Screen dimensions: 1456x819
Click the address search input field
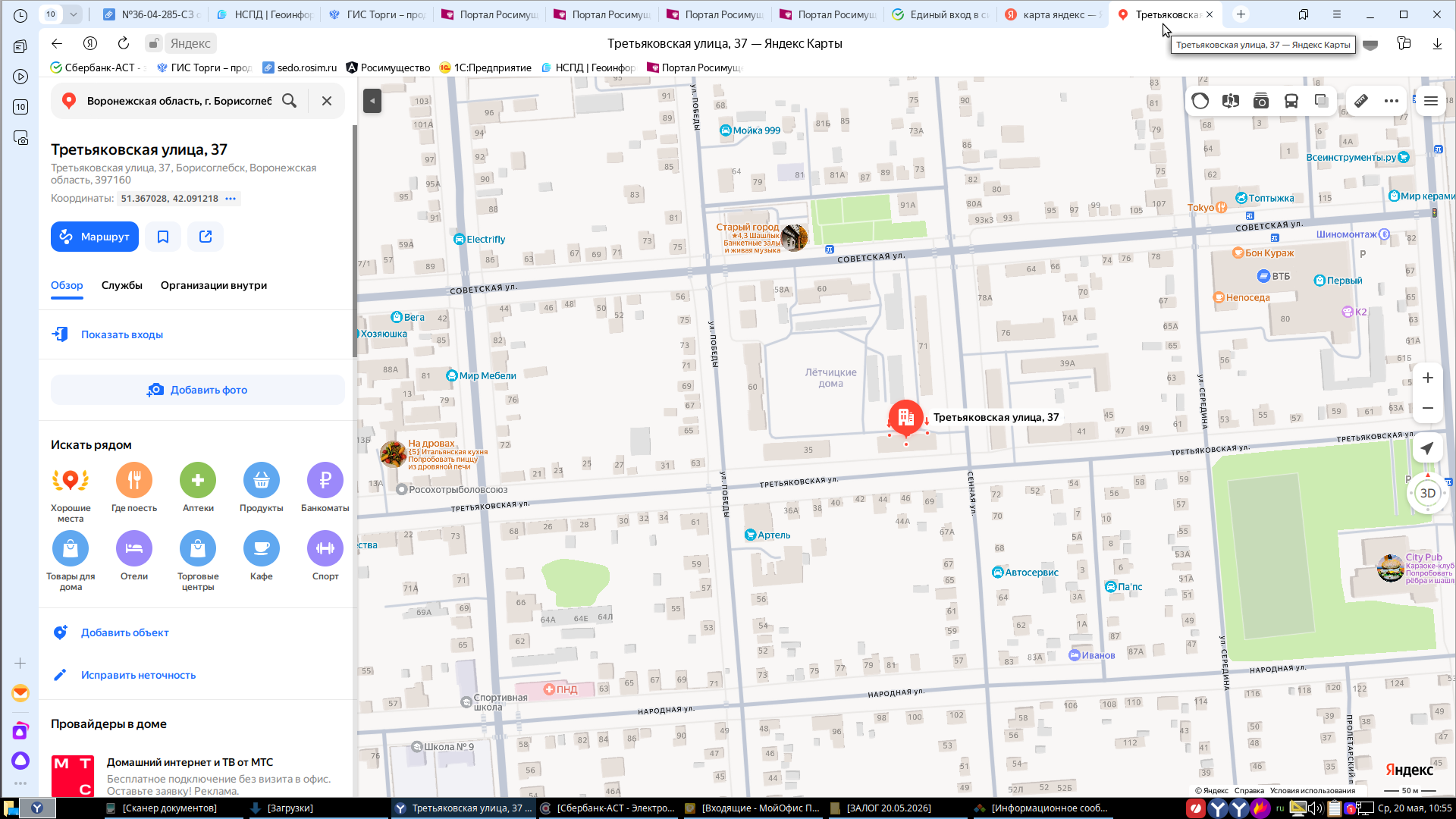click(179, 101)
